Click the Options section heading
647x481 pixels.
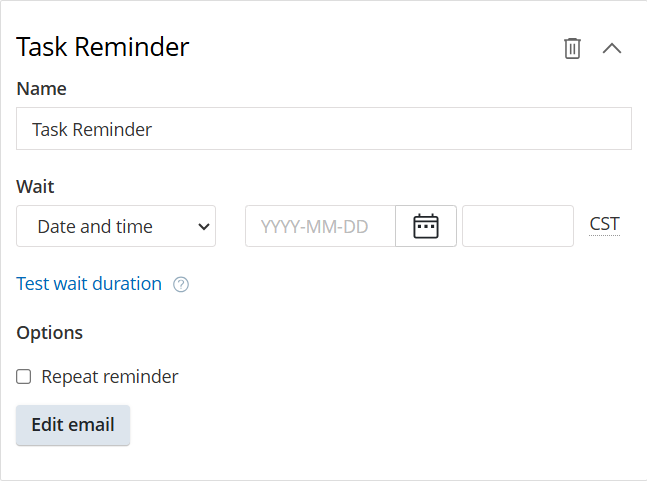coord(50,333)
